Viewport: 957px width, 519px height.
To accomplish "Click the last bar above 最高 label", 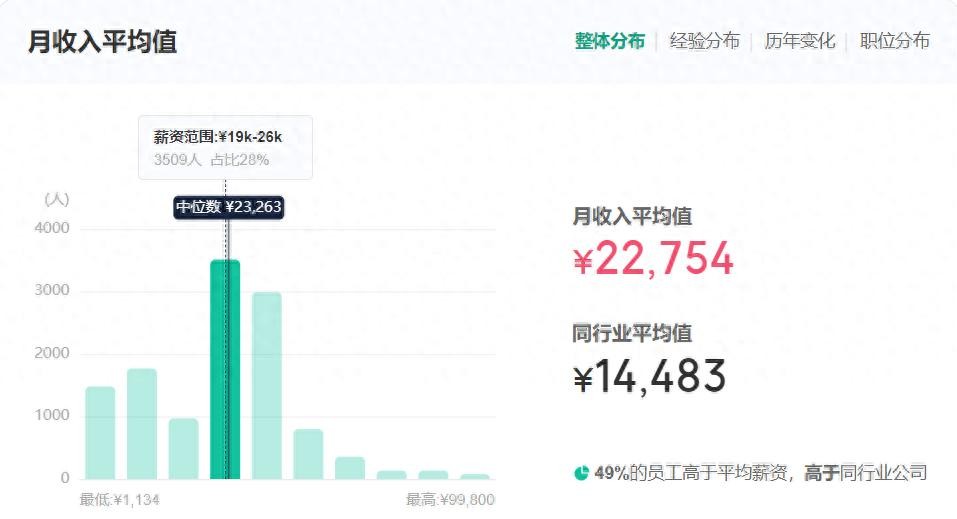I will (475, 476).
